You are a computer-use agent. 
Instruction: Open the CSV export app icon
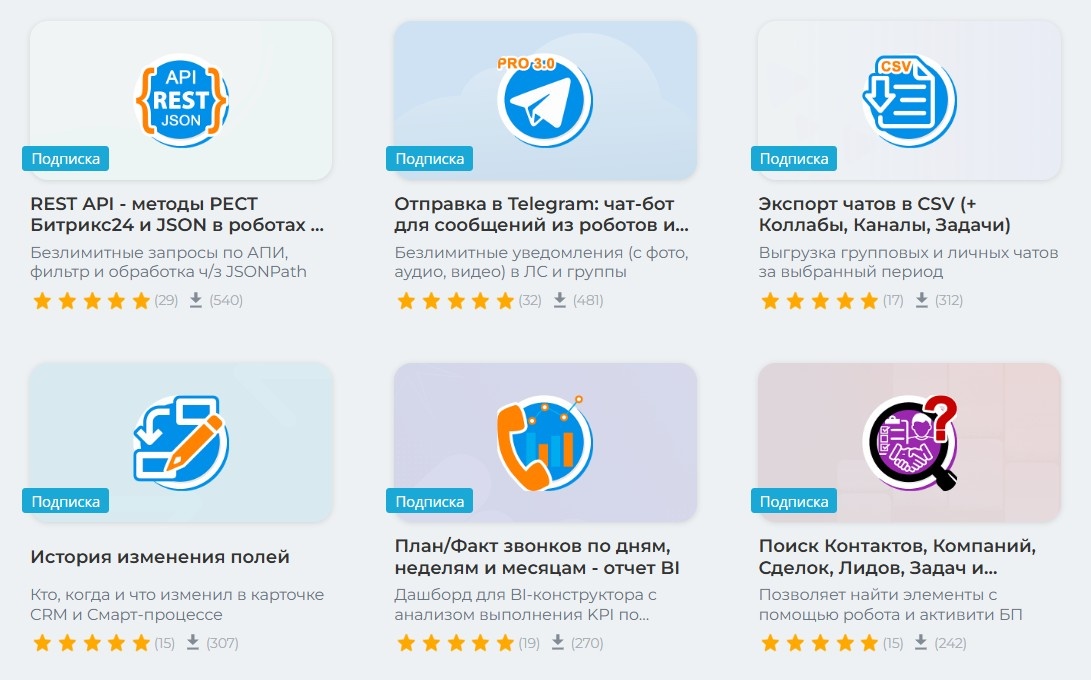click(x=909, y=100)
